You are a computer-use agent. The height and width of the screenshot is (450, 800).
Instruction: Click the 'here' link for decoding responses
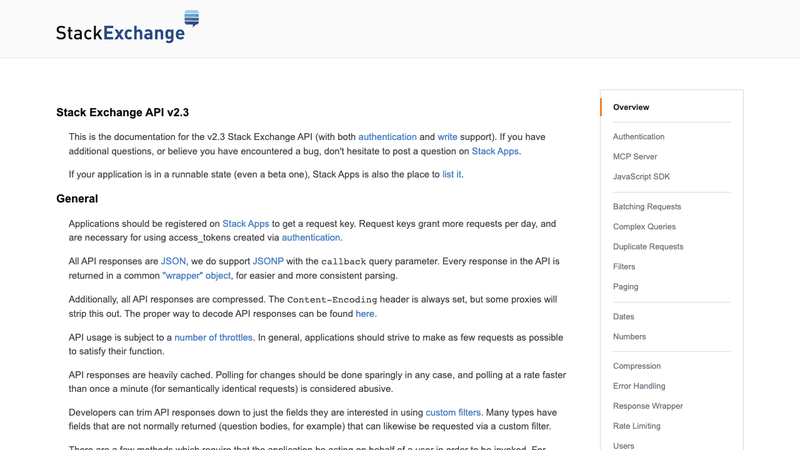click(x=365, y=314)
